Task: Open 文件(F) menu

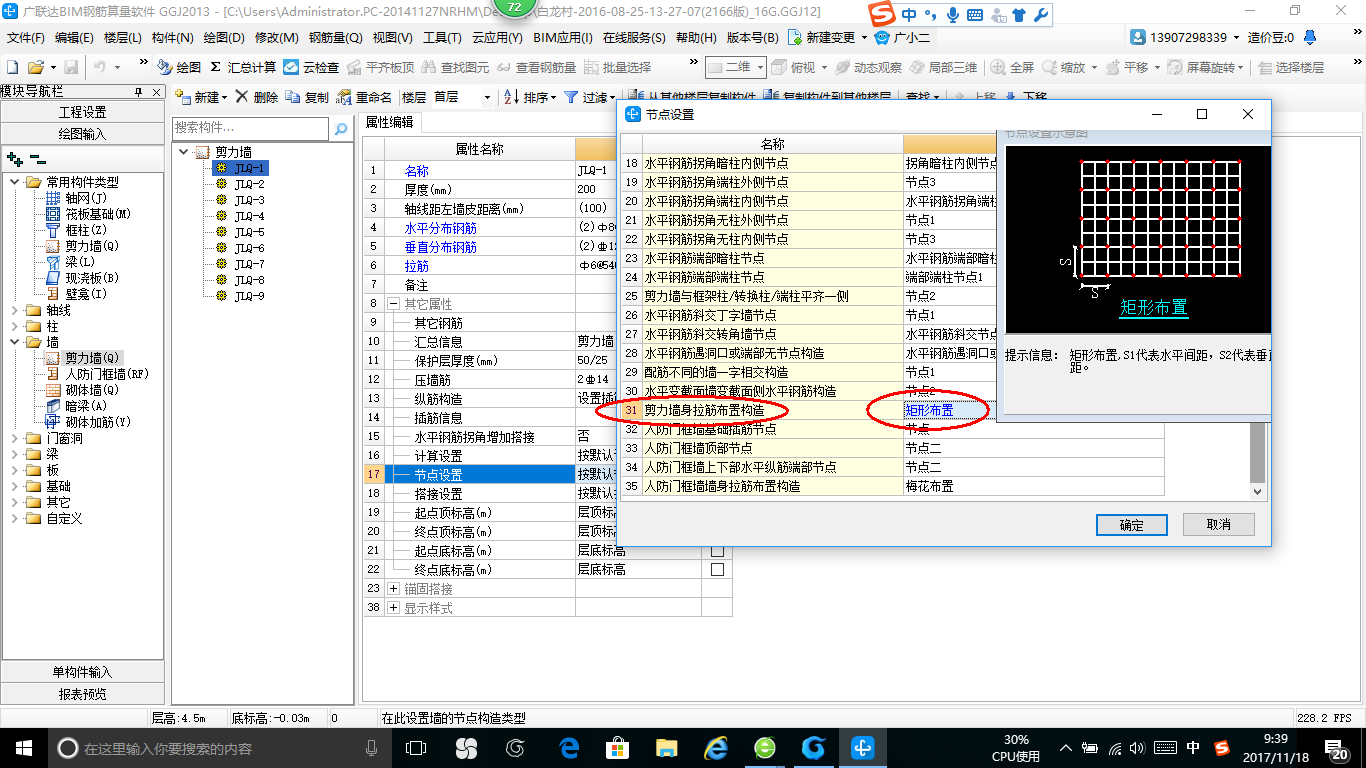Action: tap(26, 38)
